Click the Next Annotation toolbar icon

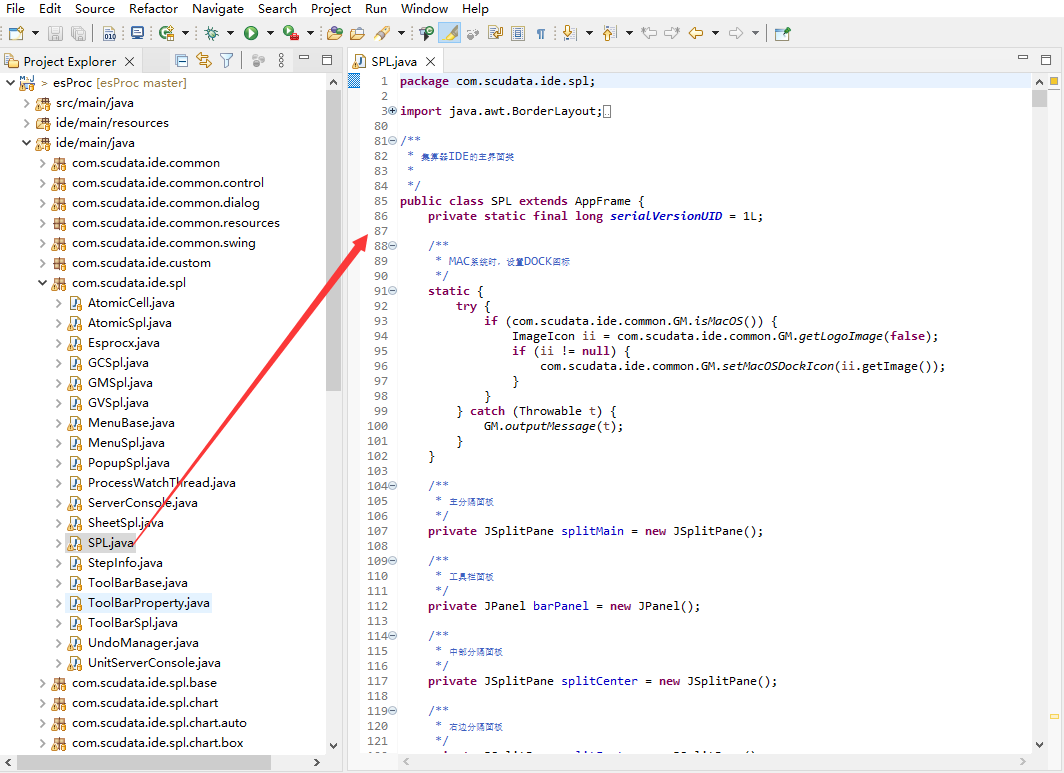(569, 33)
